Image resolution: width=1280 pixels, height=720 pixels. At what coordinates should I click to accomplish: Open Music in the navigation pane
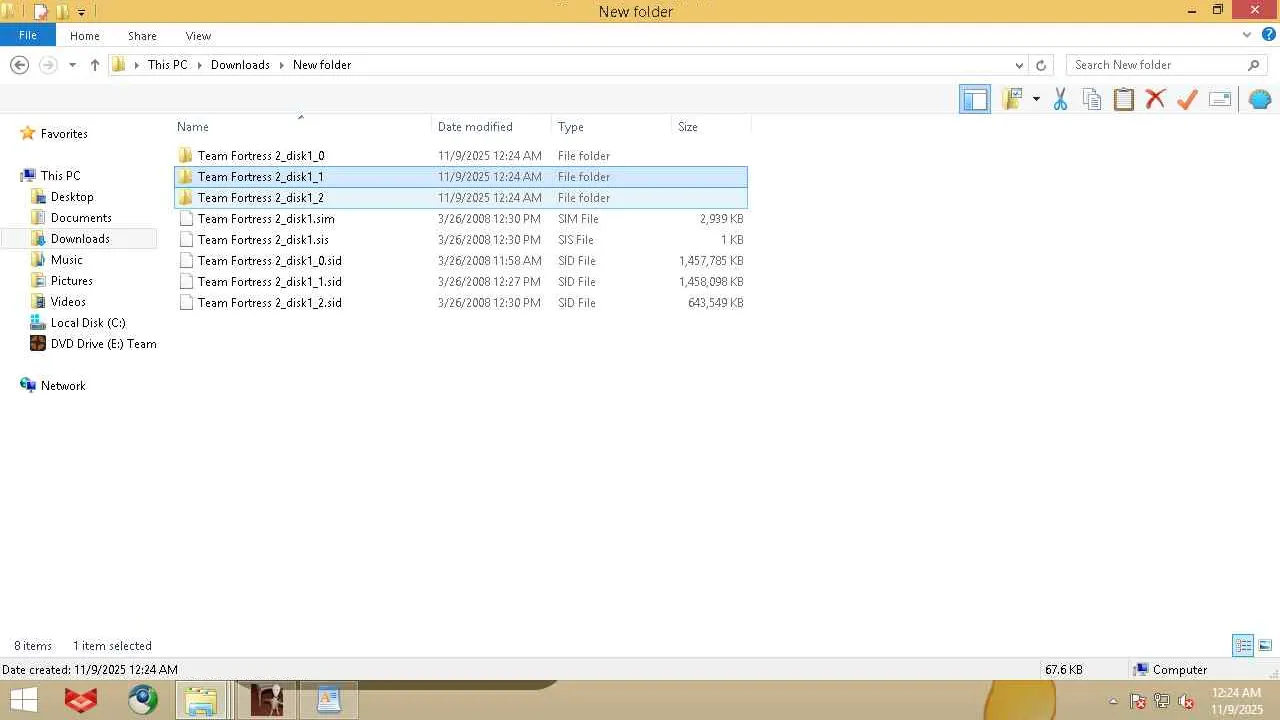67,260
